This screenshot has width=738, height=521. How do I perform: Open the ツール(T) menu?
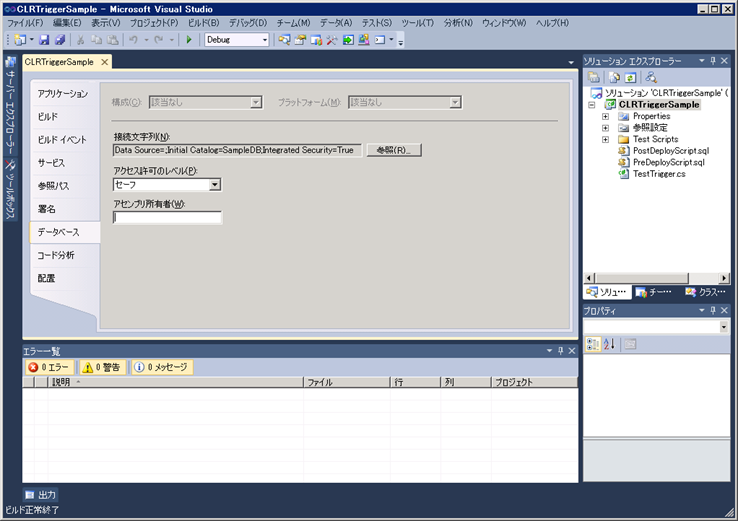click(417, 23)
